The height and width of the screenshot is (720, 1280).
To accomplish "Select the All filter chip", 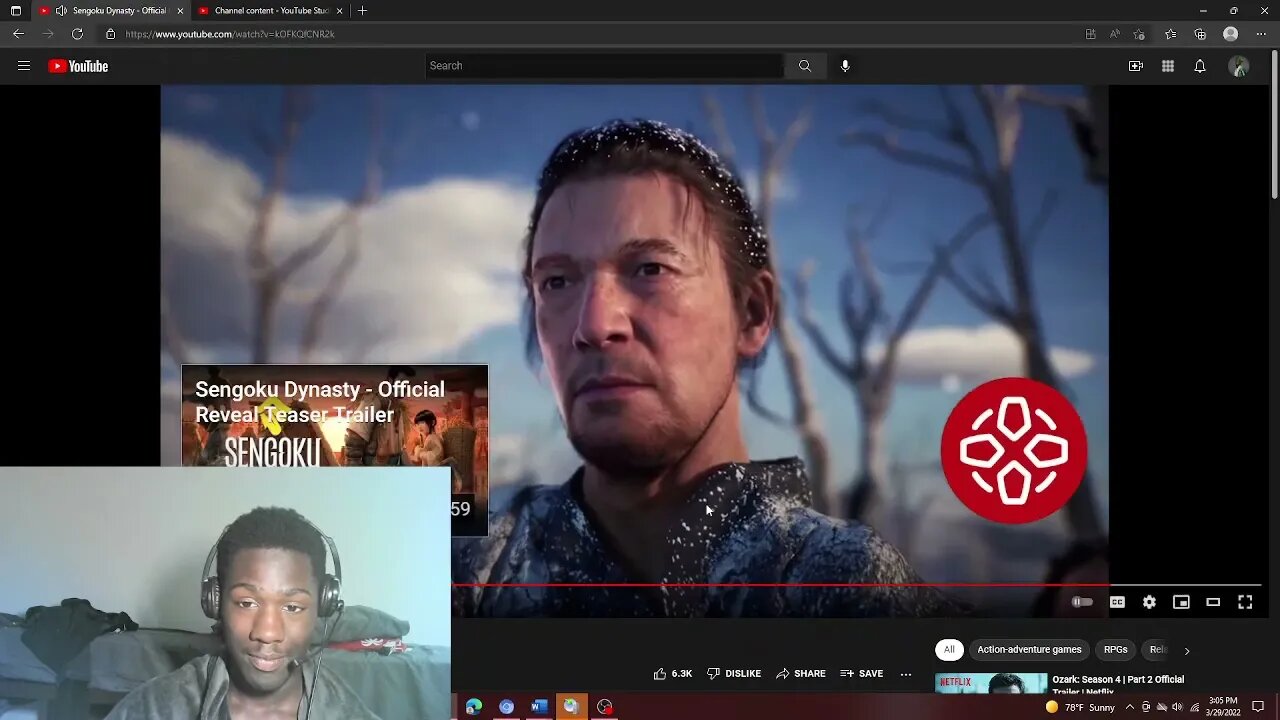I will pos(949,650).
